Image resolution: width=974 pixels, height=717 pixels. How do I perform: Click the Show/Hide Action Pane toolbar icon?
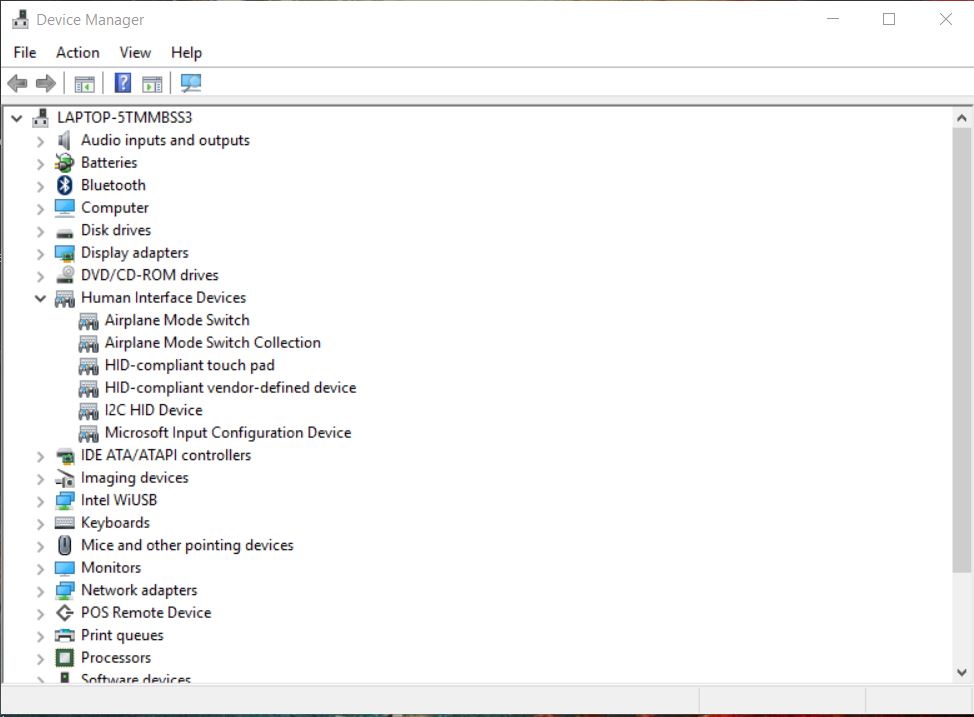(x=152, y=83)
